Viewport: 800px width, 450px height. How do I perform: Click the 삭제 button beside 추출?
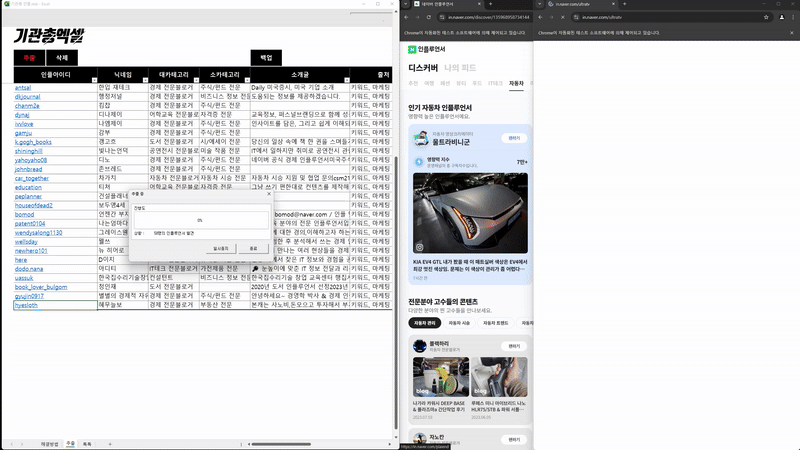[x=62, y=58]
